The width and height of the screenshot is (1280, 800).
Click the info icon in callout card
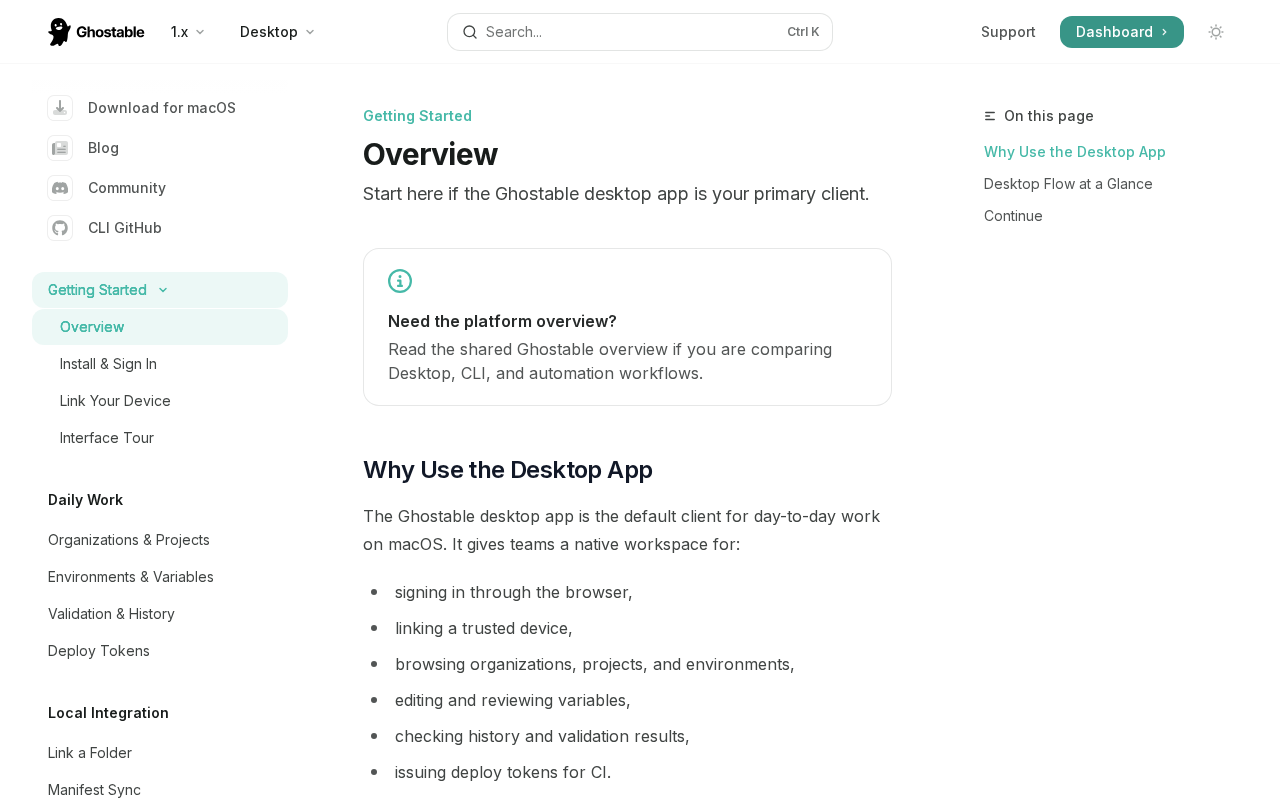pyautogui.click(x=400, y=281)
